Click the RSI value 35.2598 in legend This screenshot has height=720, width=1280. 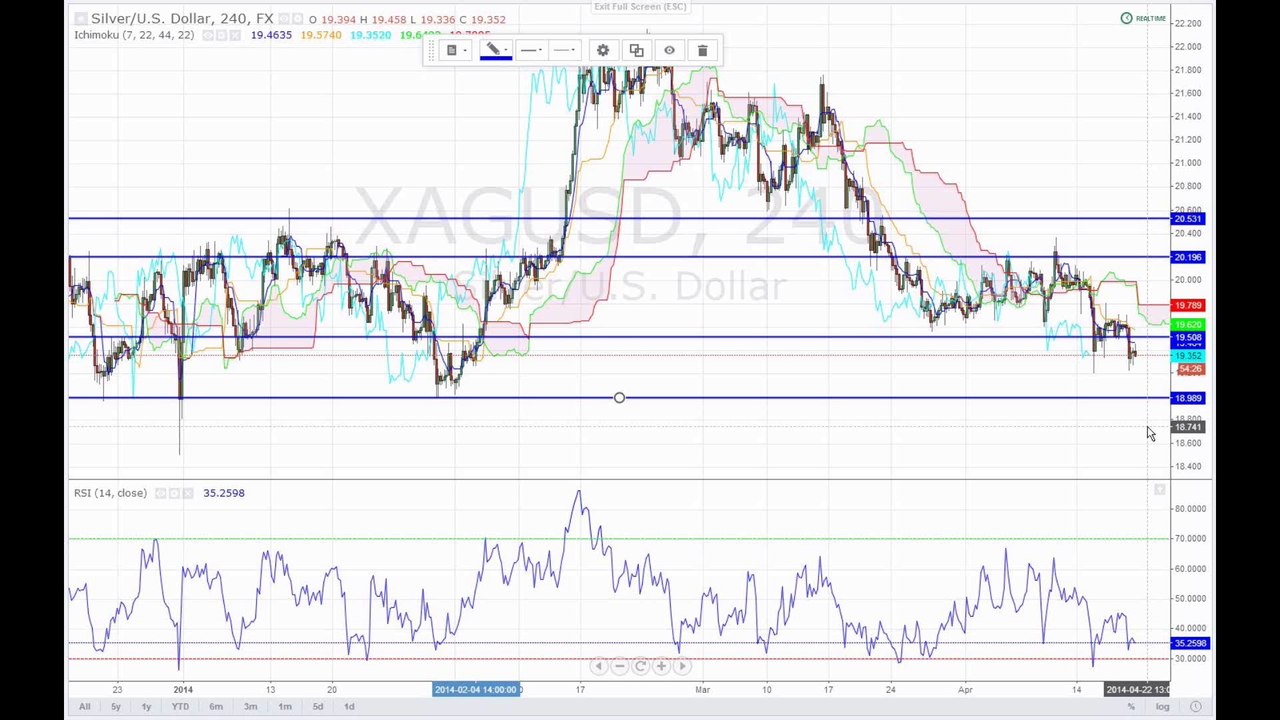point(224,493)
